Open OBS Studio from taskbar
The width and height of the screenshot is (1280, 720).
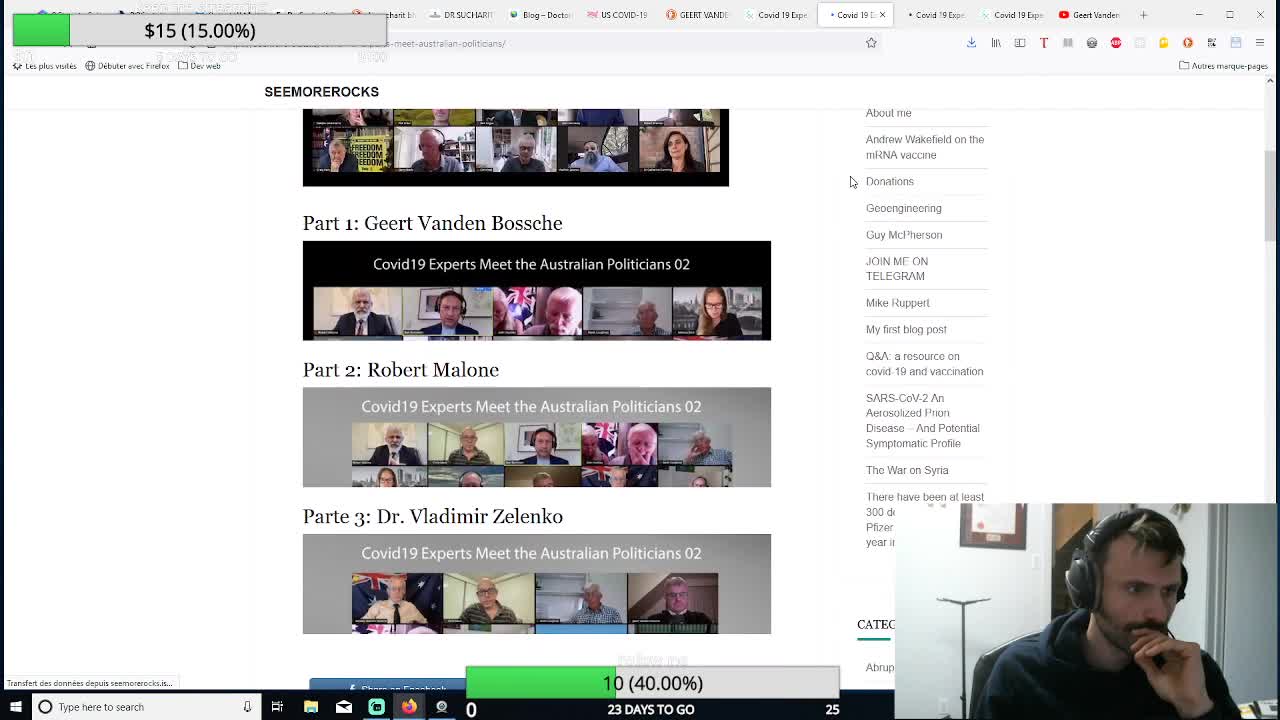441,707
